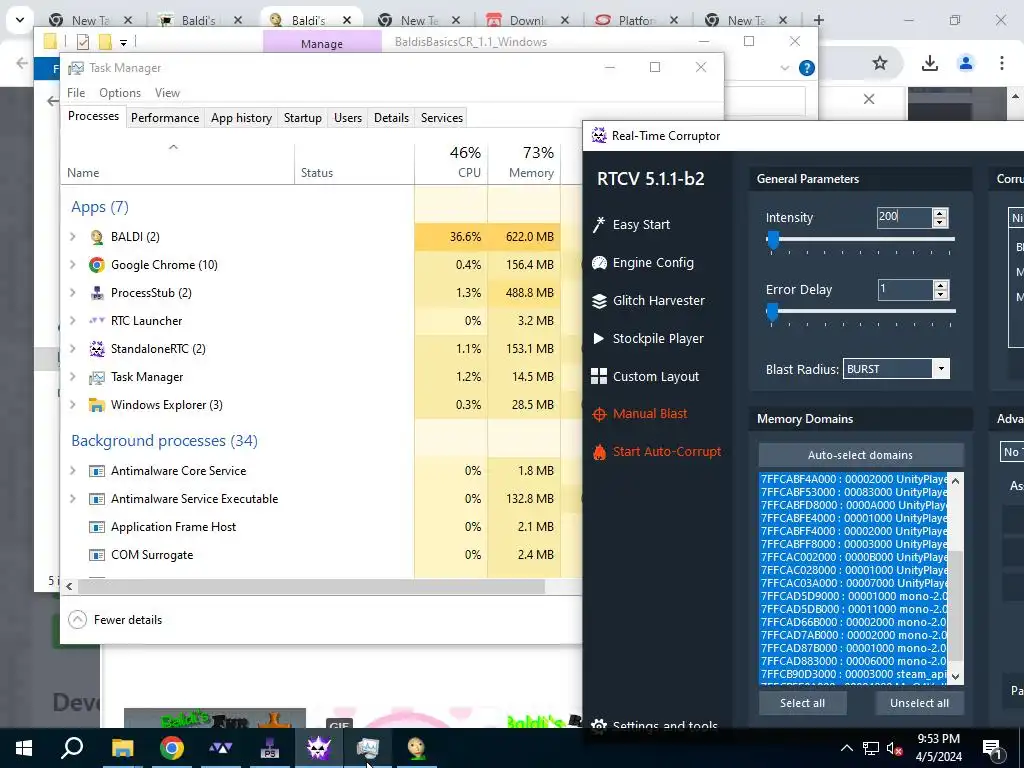Open Easy Start in RTCV sidebar

(x=632, y=225)
